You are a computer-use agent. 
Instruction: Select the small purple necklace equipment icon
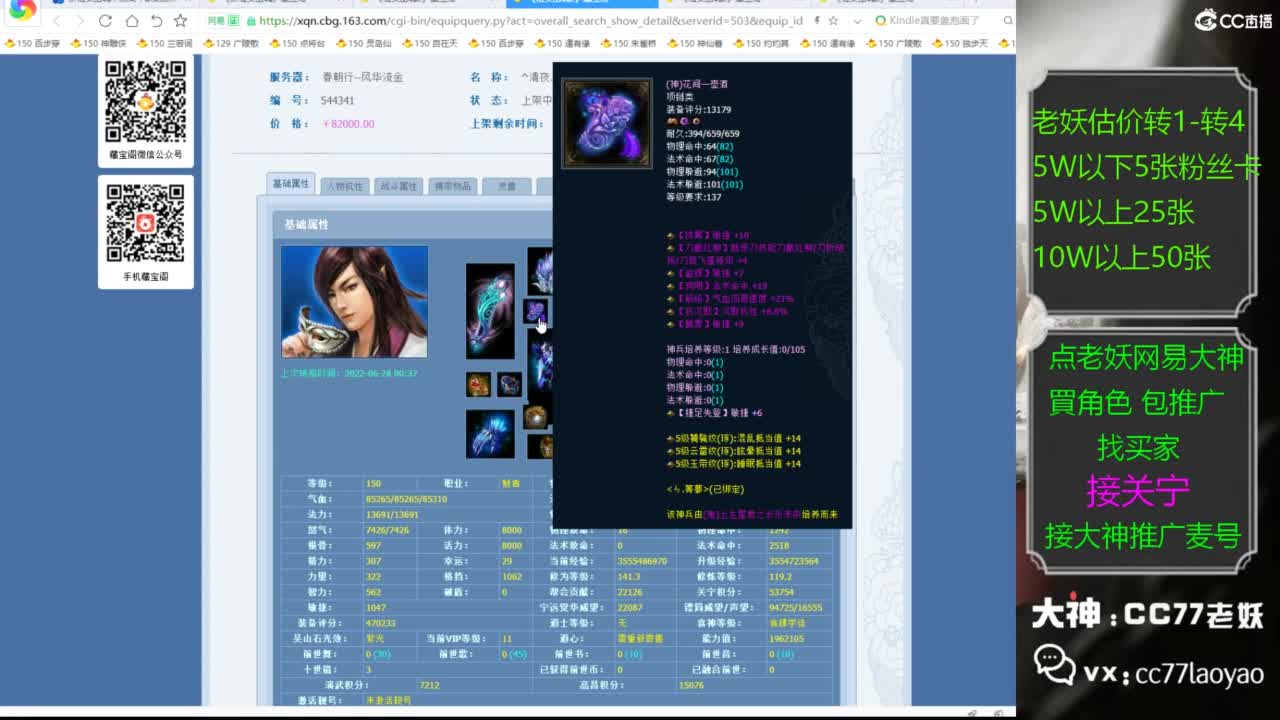click(x=534, y=311)
